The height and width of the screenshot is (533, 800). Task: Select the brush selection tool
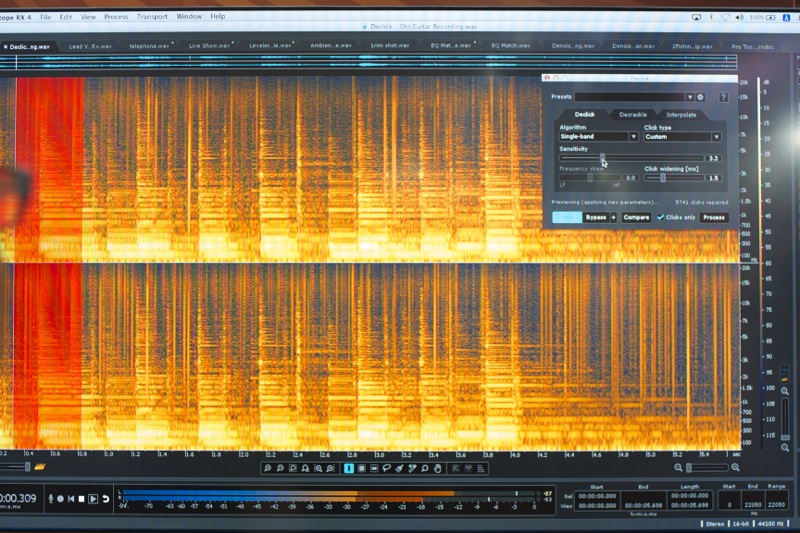click(x=399, y=468)
